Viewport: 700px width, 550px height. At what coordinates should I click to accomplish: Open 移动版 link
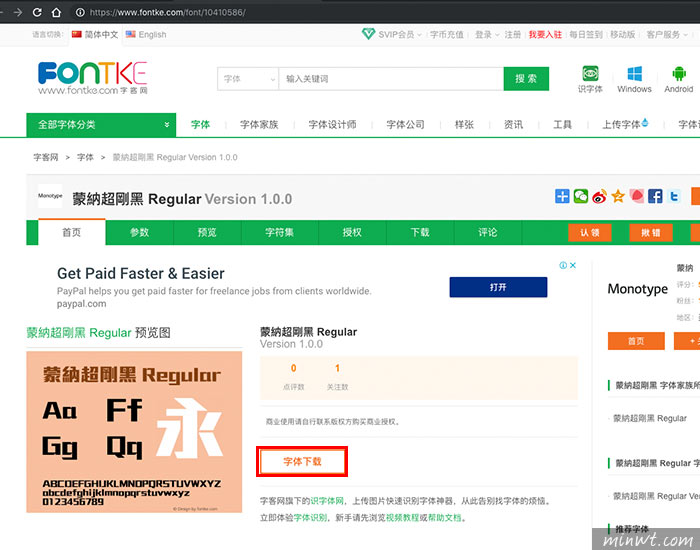[x=622, y=34]
